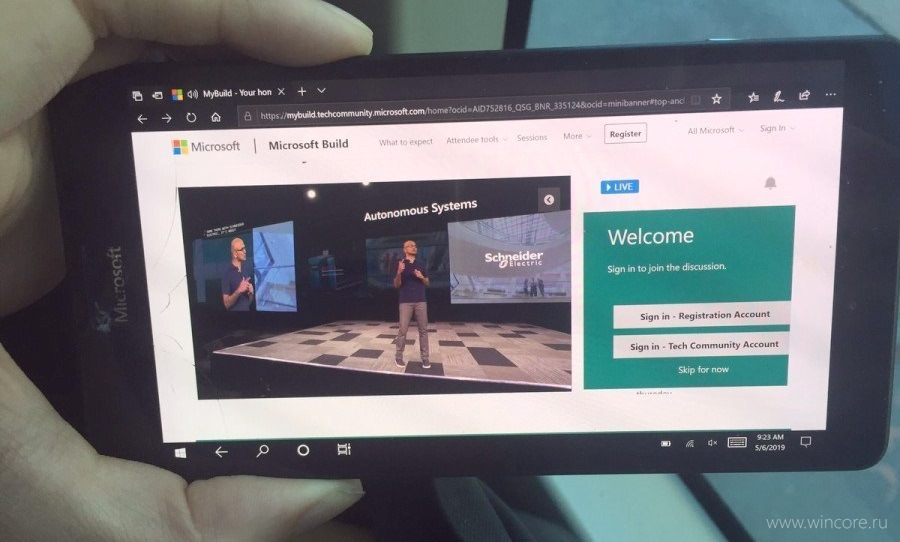The image size is (900, 542).
Task: Expand the More dropdown
Action: tap(577, 136)
